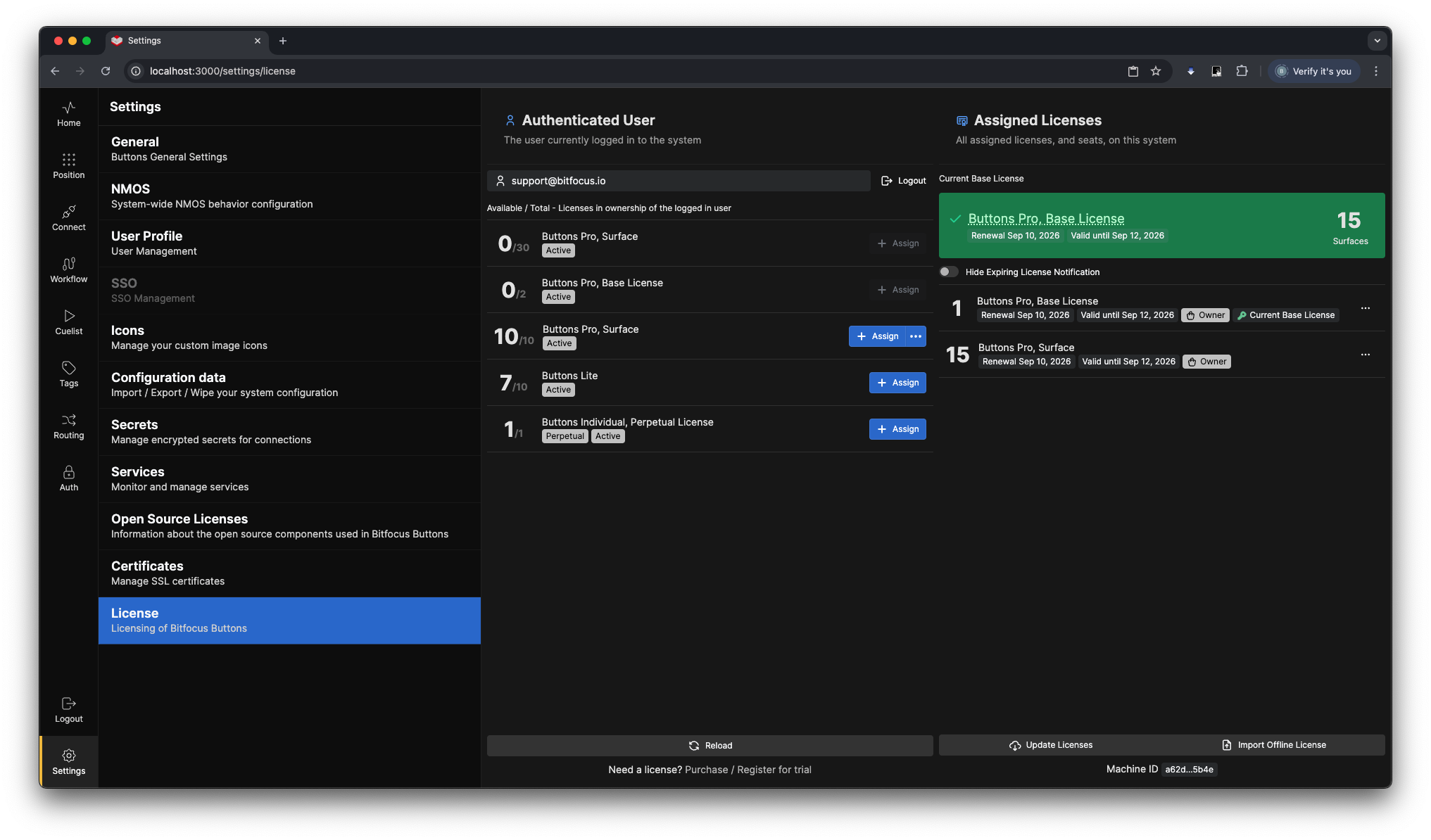Expand the browser tab search dropdown
Viewport: 1431px width, 840px height.
tap(1378, 41)
